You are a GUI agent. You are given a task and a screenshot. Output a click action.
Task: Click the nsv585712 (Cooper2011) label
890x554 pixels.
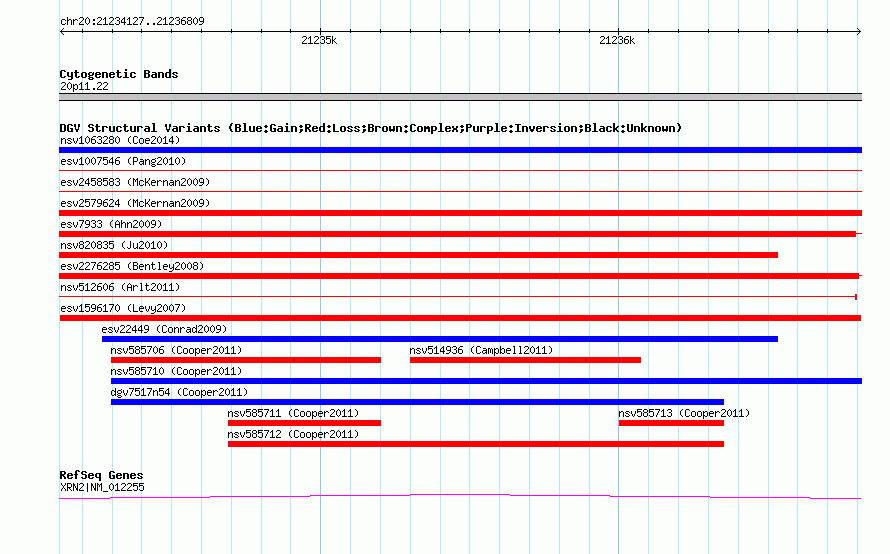pyautogui.click(x=293, y=434)
